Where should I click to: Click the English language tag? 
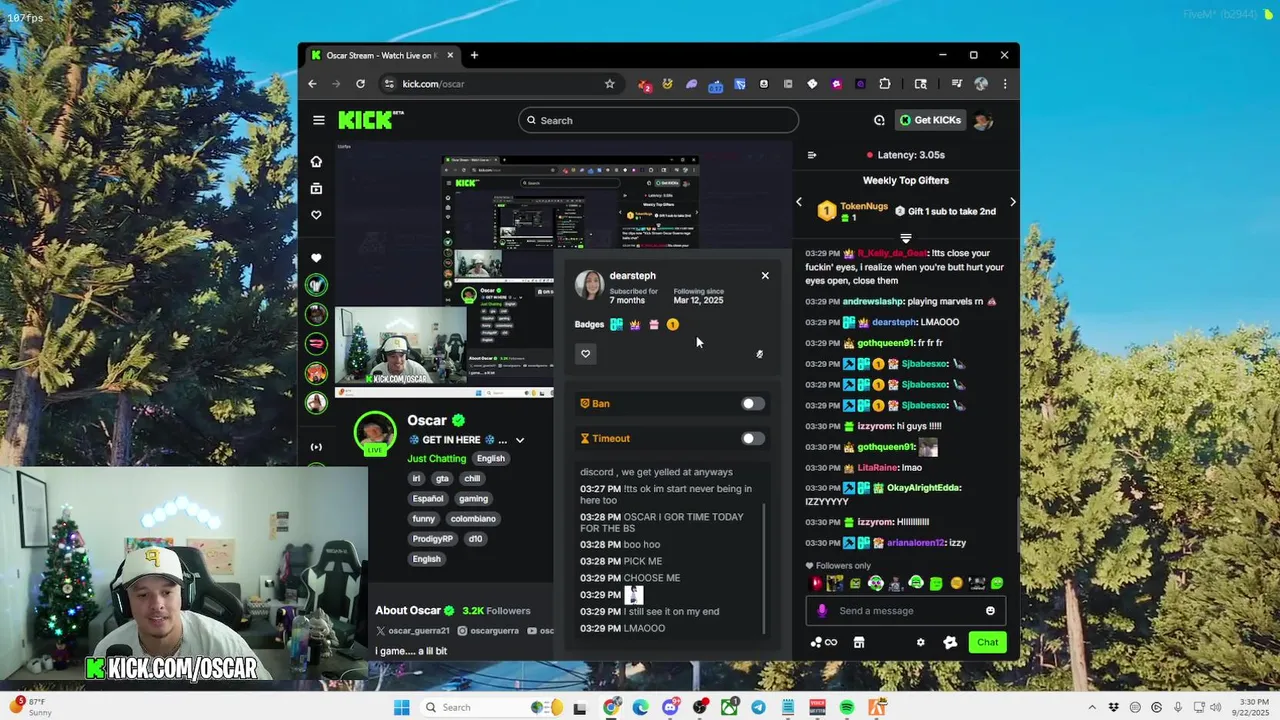490,458
